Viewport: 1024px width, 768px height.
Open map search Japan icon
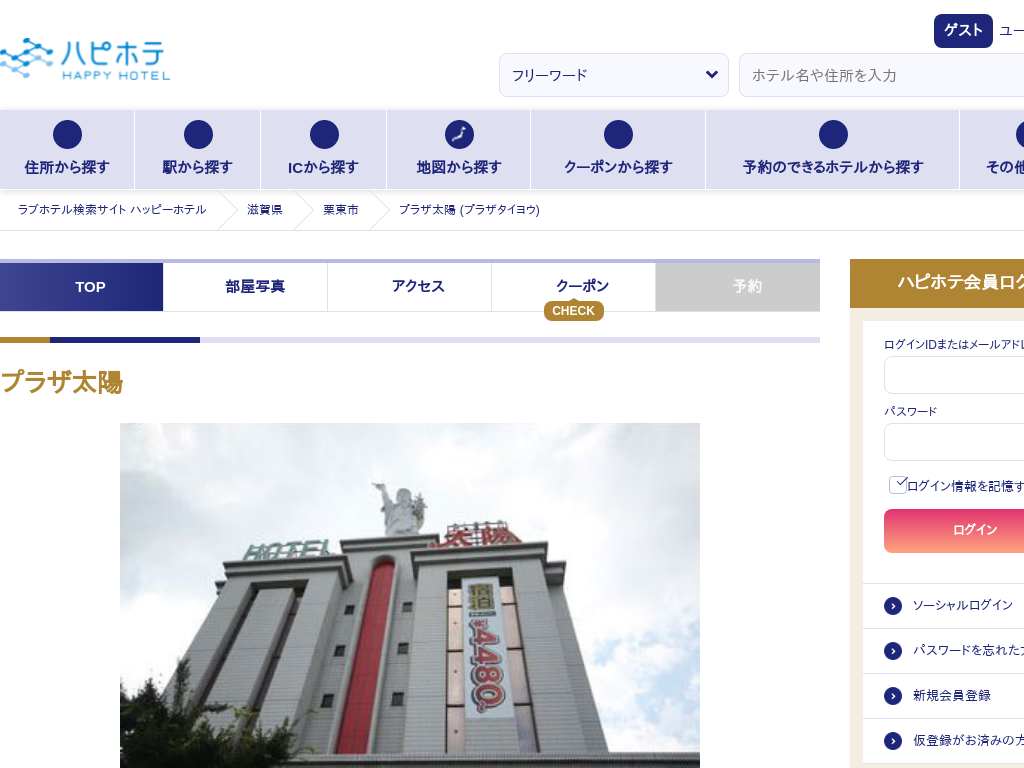459,134
